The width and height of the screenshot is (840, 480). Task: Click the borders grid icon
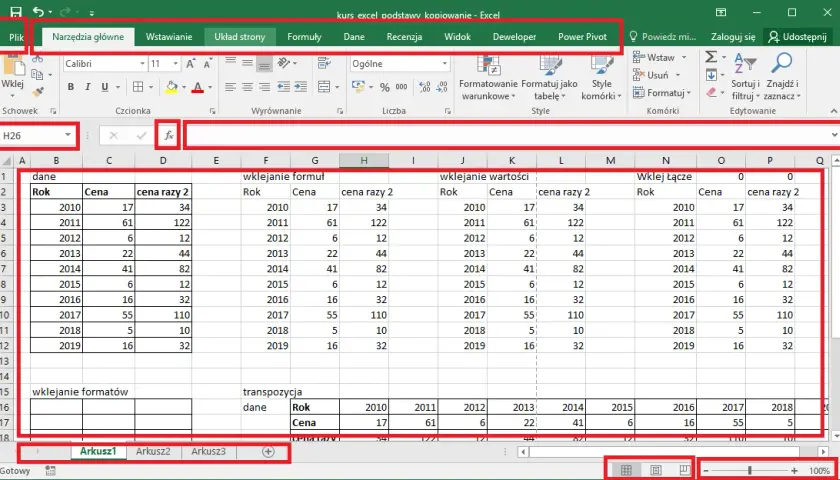138,87
